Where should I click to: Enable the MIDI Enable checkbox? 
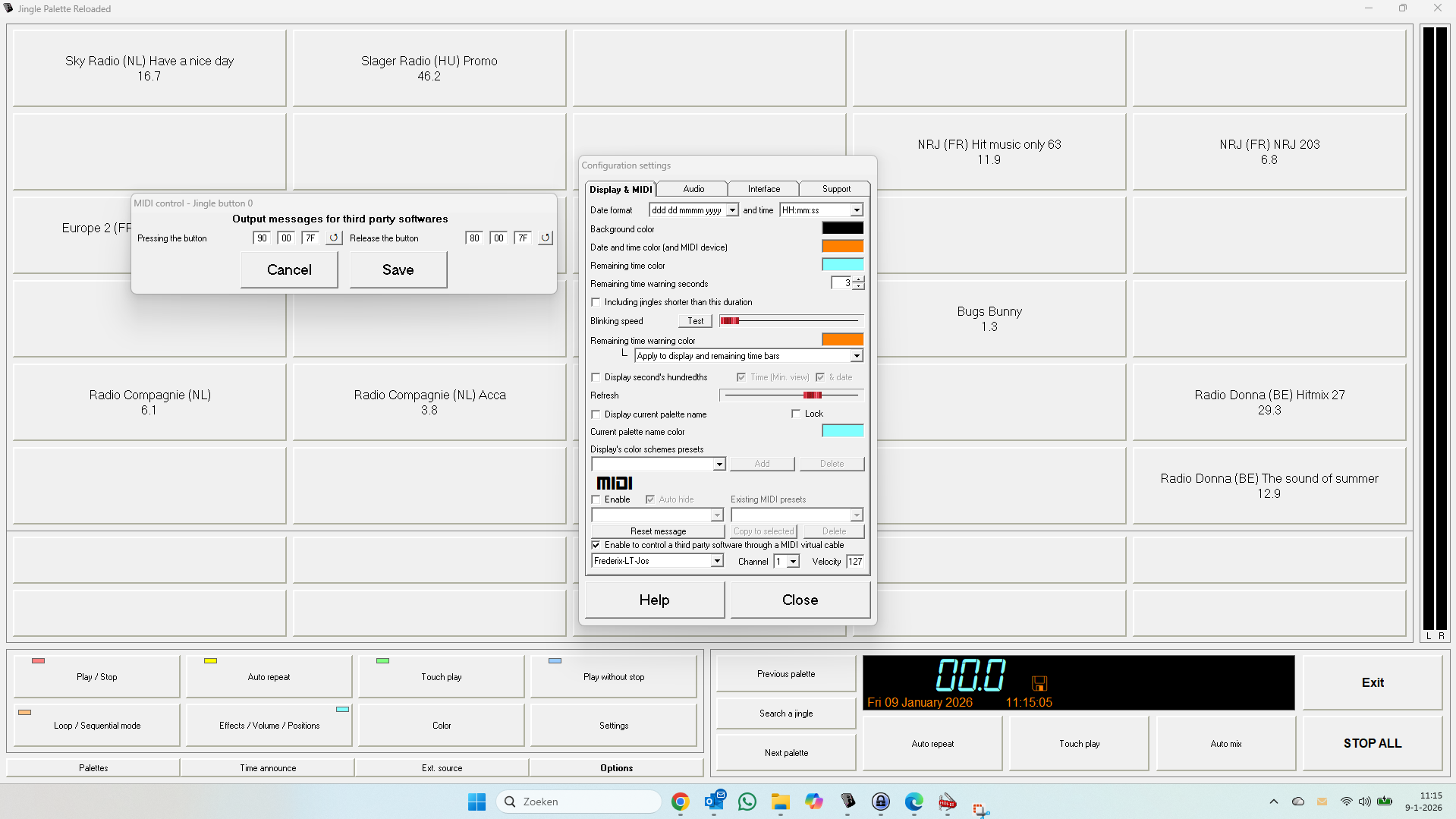click(596, 499)
